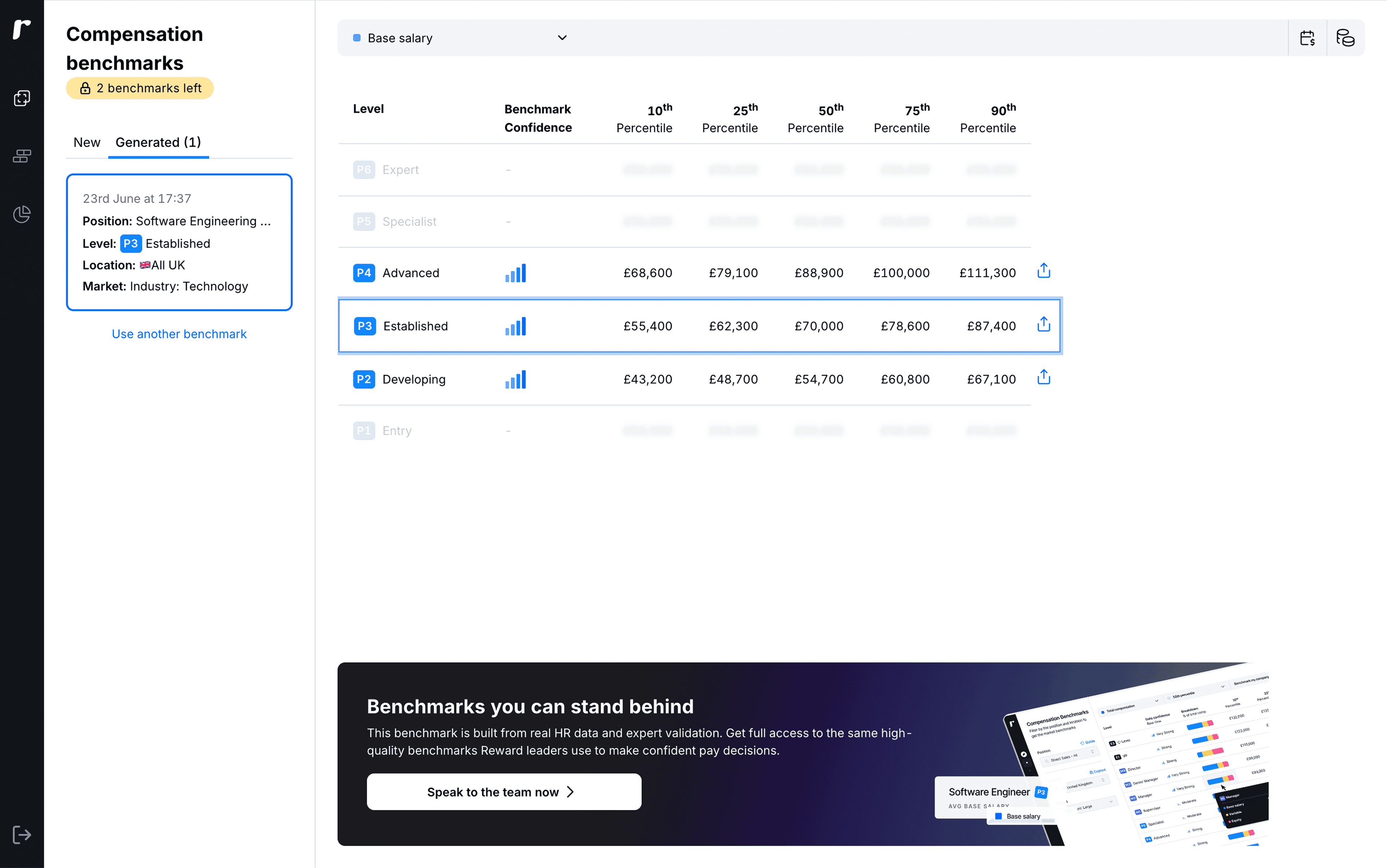Screen dimensions: 1387x868
Task: Click the P4 level badge
Action: pos(364,273)
